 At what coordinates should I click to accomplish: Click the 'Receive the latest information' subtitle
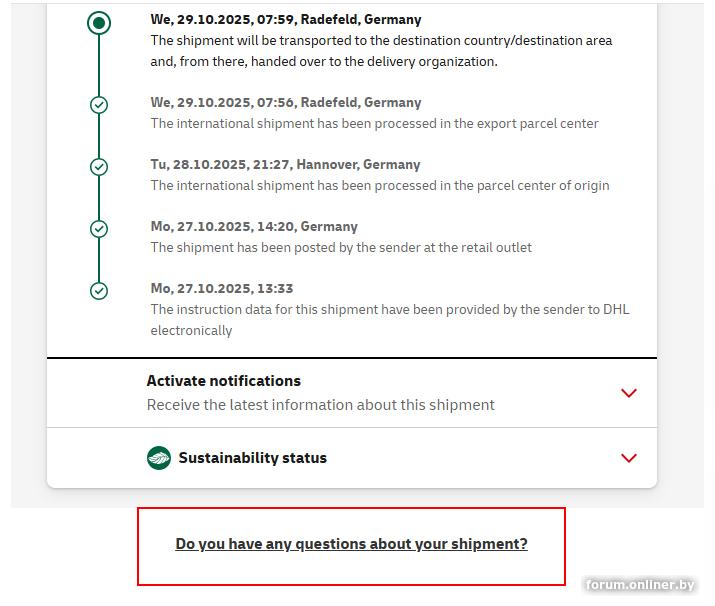tap(321, 405)
